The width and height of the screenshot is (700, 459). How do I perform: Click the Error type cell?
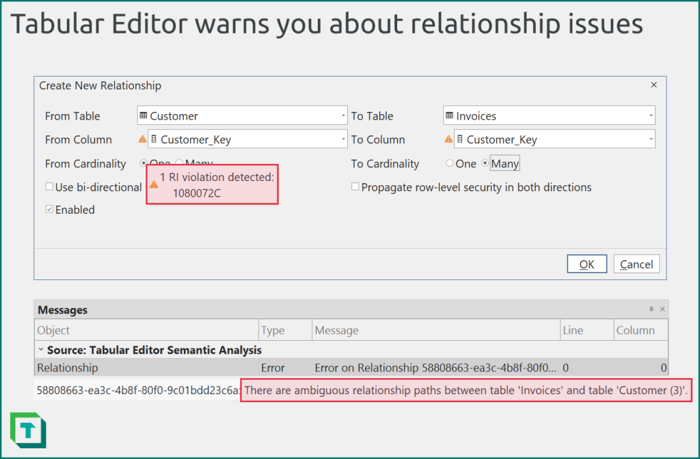click(x=273, y=368)
